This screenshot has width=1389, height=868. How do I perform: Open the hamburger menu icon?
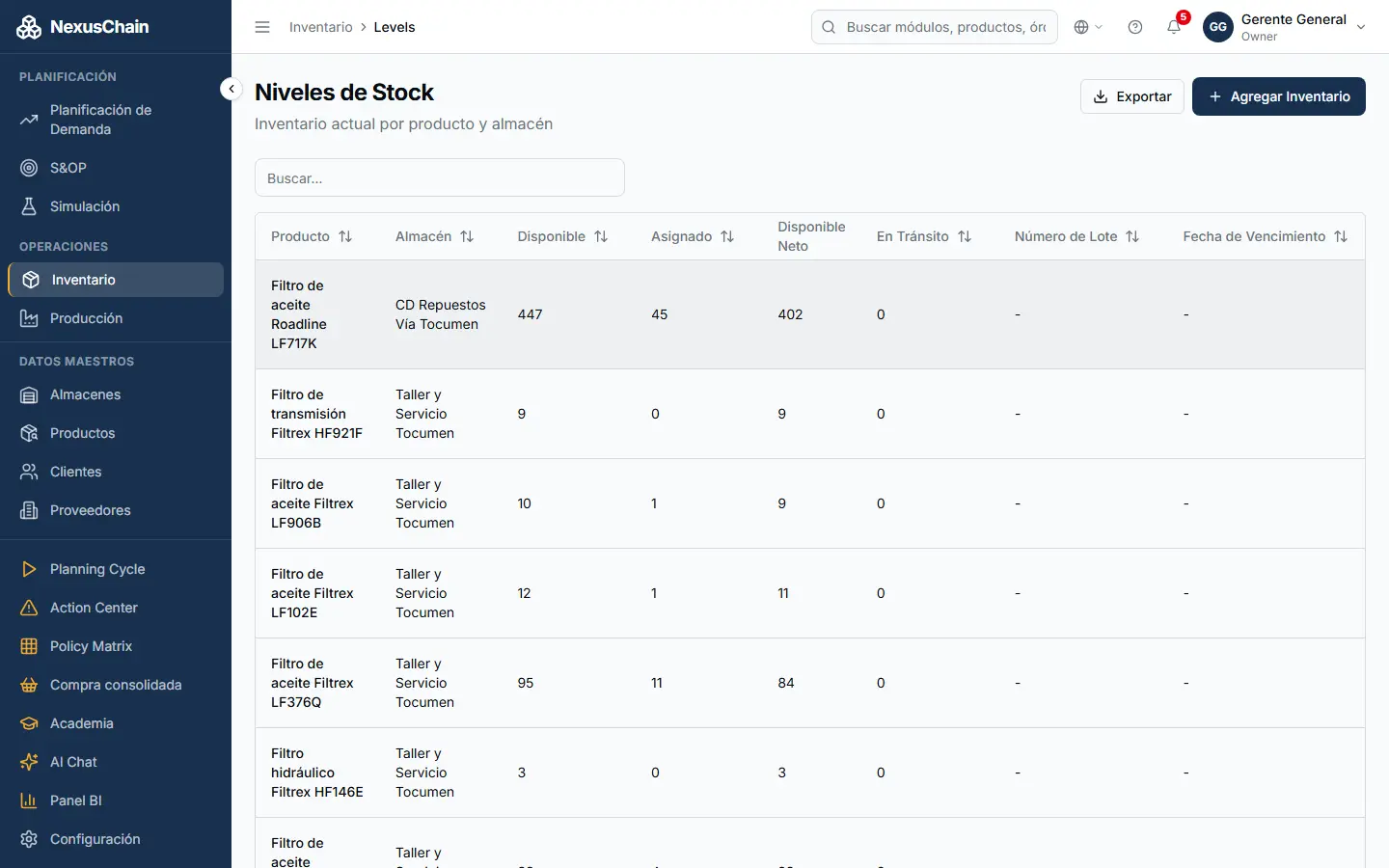click(262, 27)
